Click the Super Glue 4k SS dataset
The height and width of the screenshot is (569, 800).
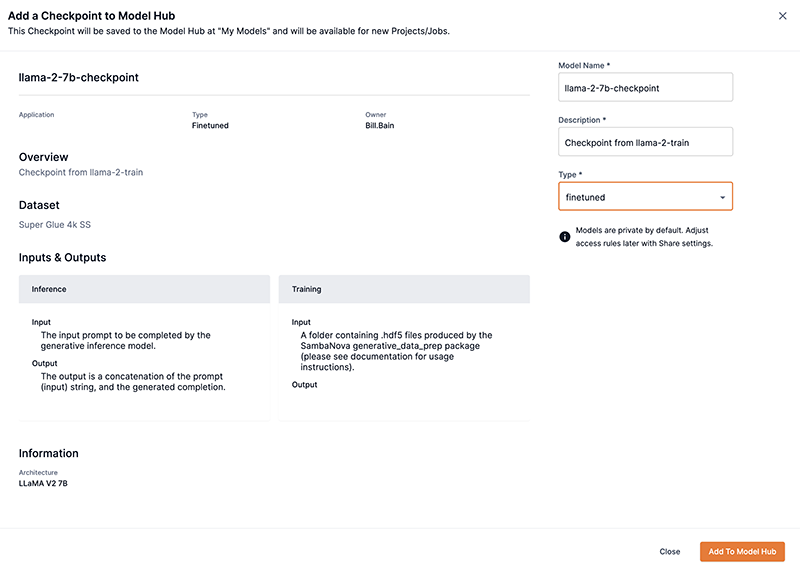[x=55, y=225]
